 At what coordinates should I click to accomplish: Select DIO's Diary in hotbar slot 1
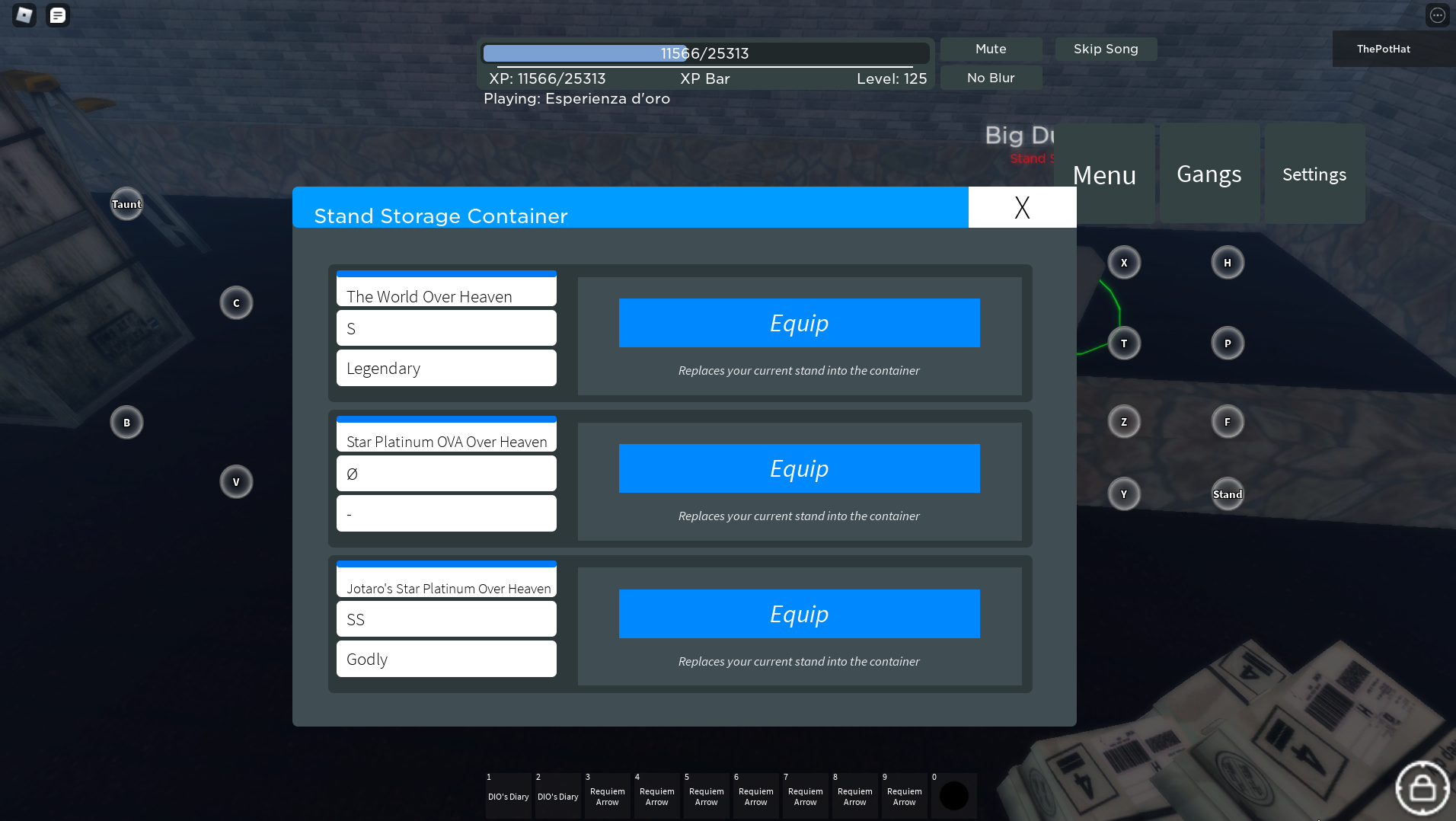(x=508, y=796)
